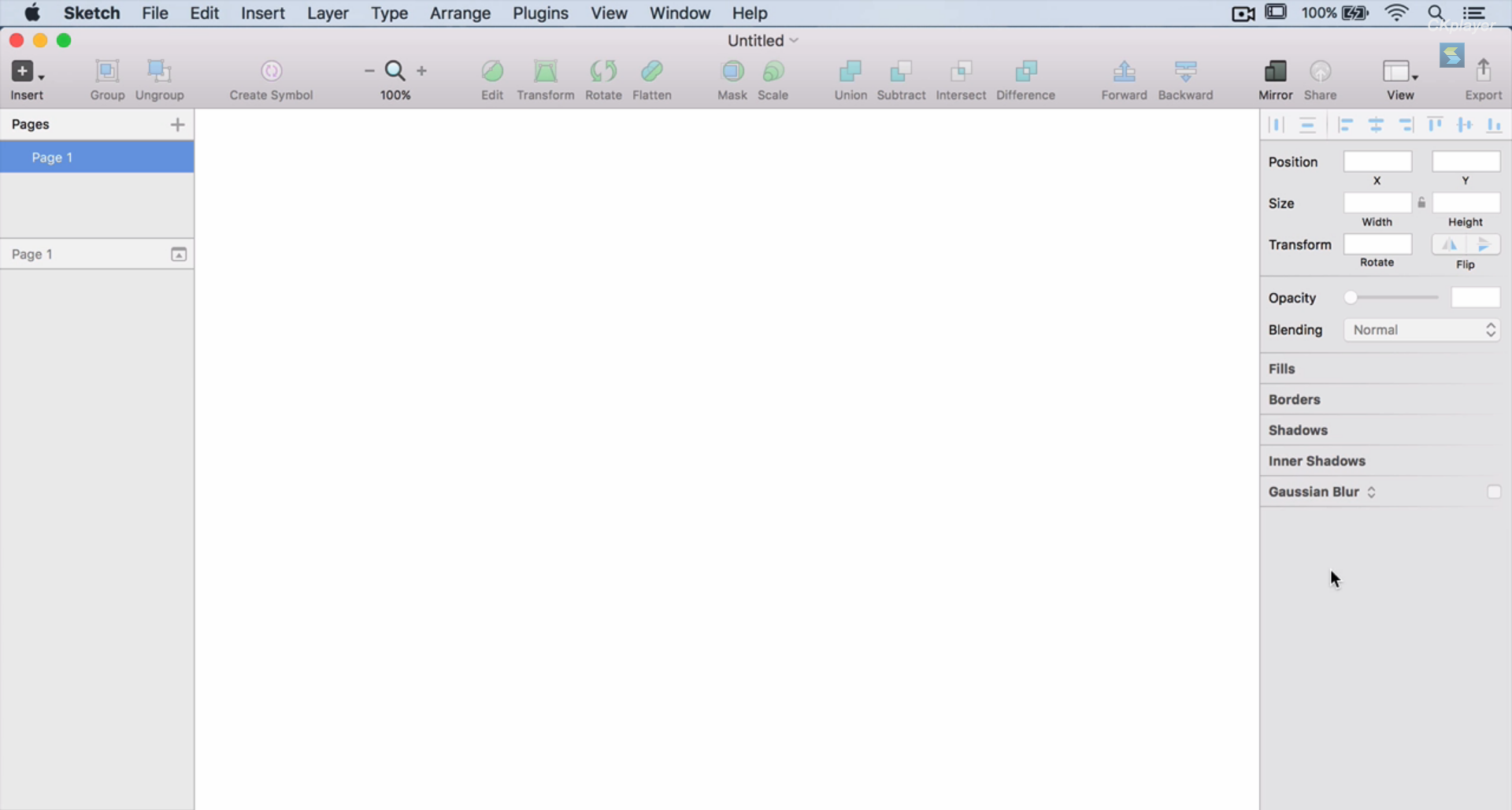The image size is (1512, 810).
Task: Click the Group toolbar icon
Action: [107, 71]
